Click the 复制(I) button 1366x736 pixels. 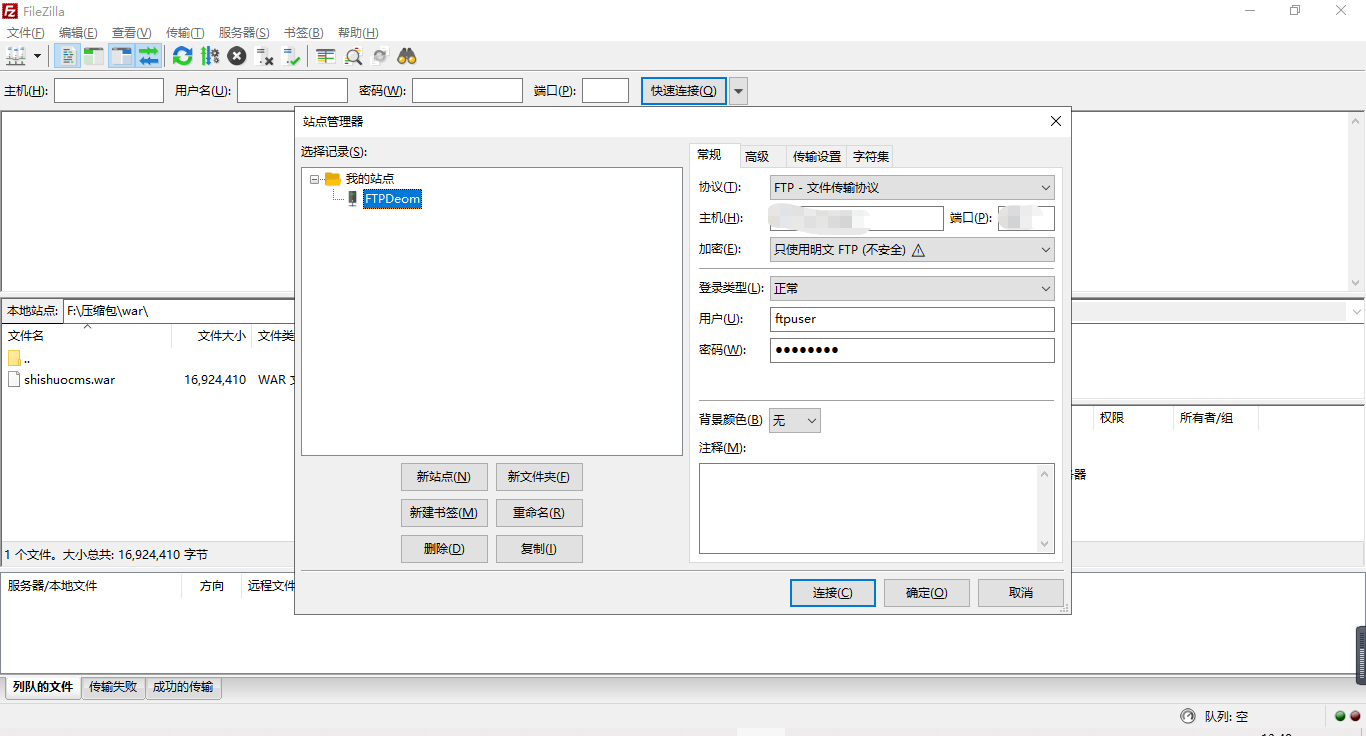point(539,549)
